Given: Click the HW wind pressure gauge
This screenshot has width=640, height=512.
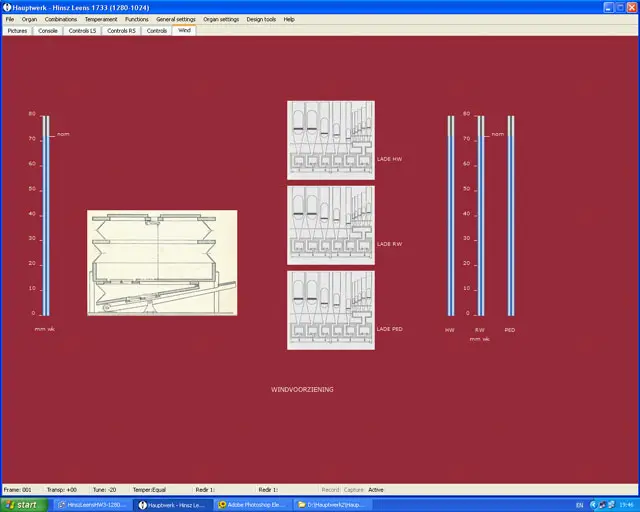Looking at the screenshot, I should (450, 215).
